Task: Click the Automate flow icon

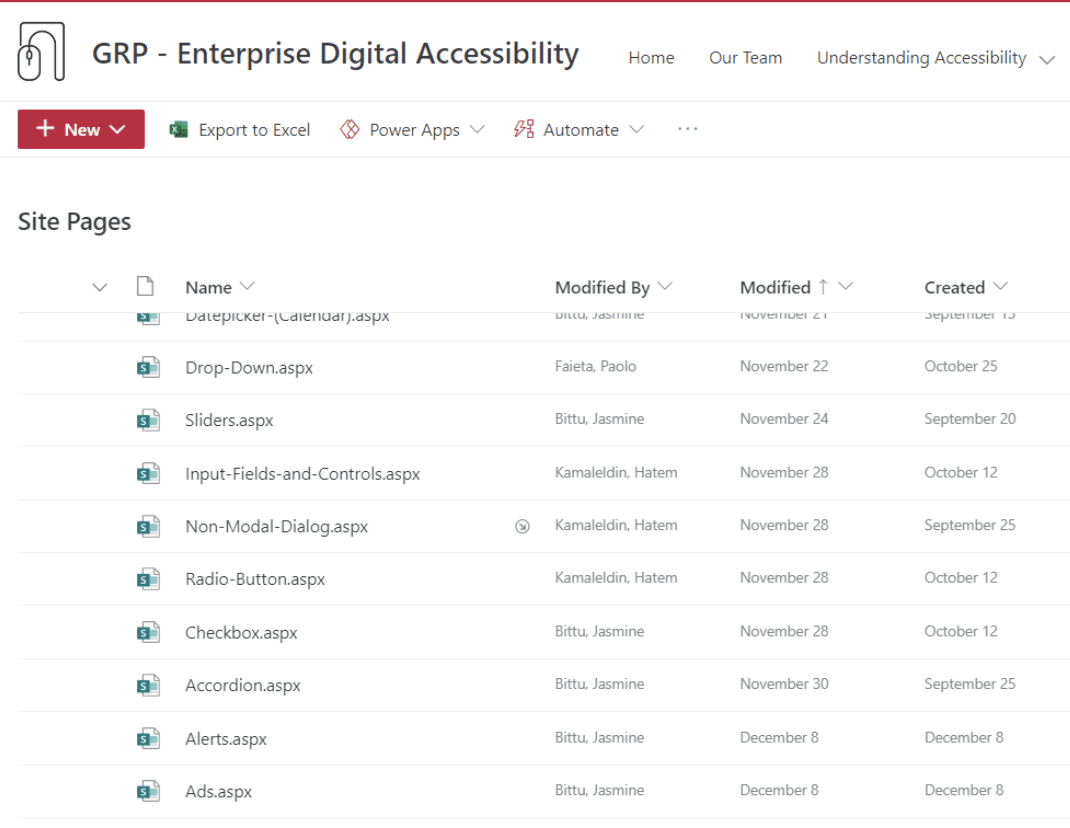Action: pyautogui.click(x=524, y=130)
